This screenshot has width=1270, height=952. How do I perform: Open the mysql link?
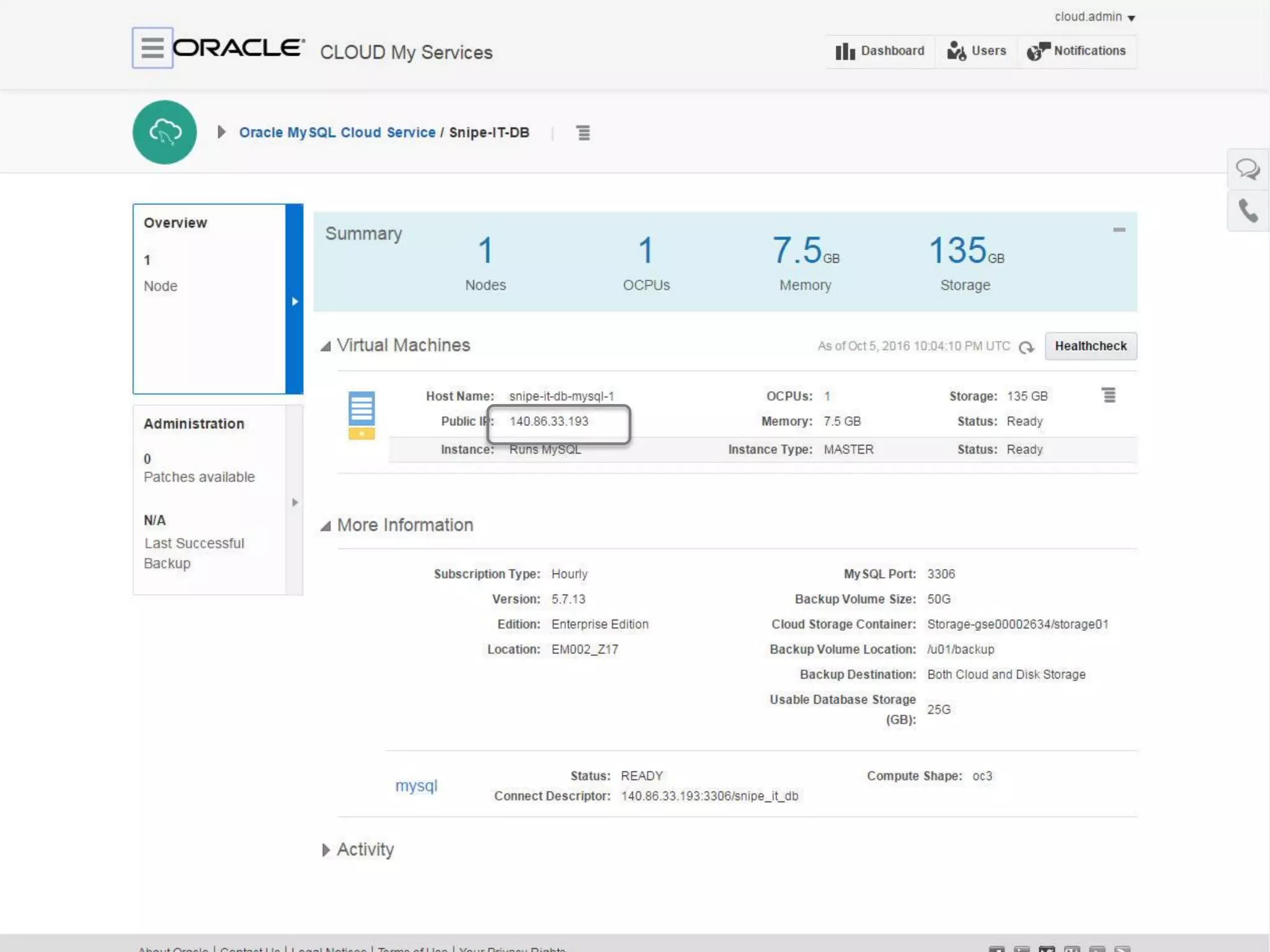pyautogui.click(x=416, y=786)
